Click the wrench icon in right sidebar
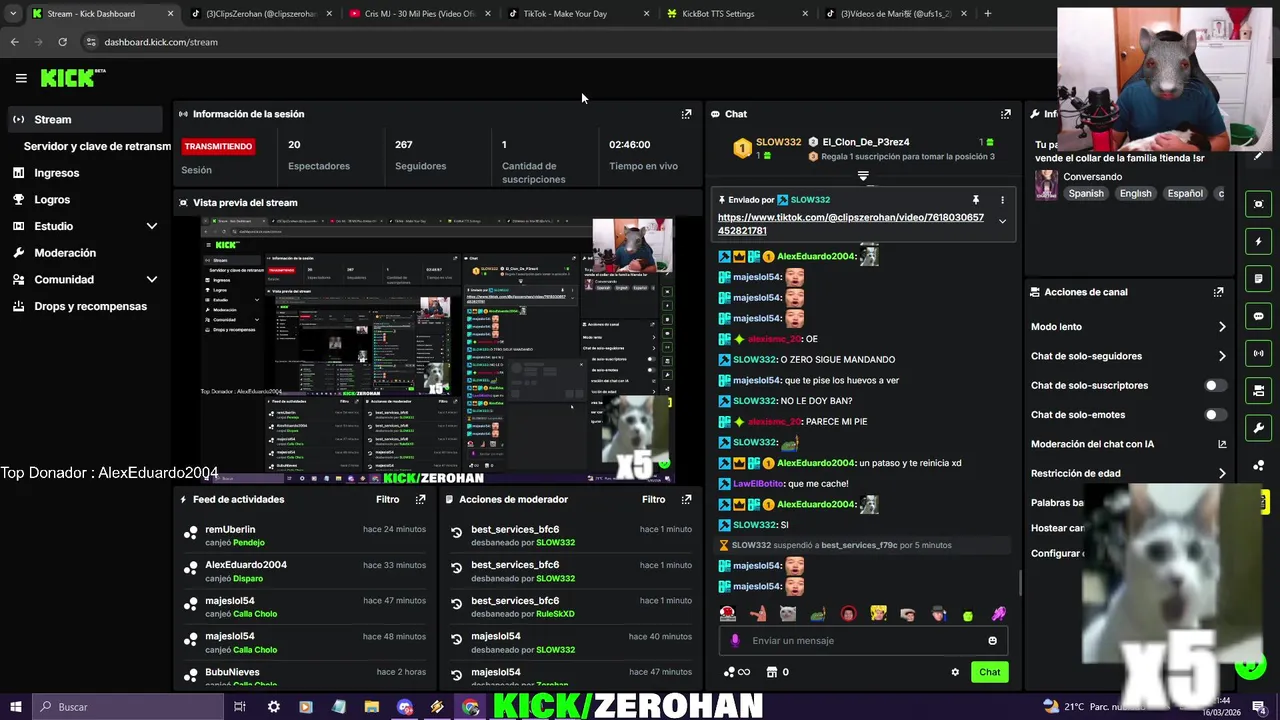Screen dimensions: 1280x720 coord(1258,428)
